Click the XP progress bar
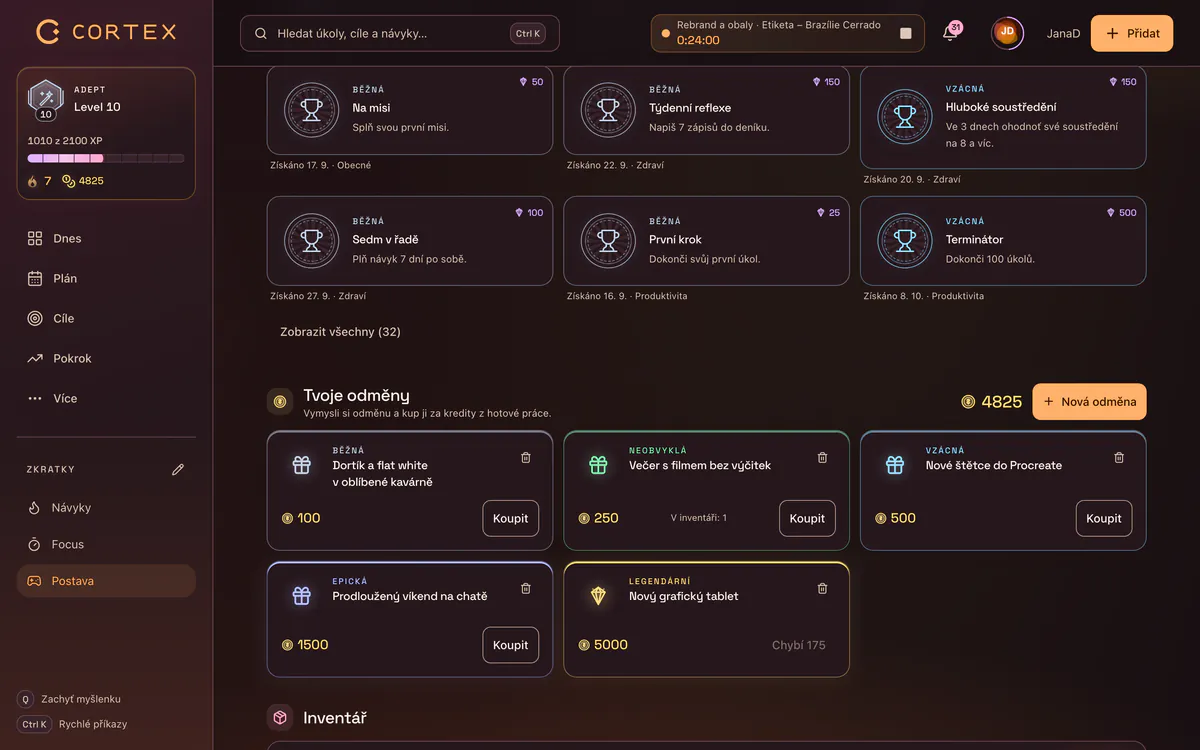 106,158
